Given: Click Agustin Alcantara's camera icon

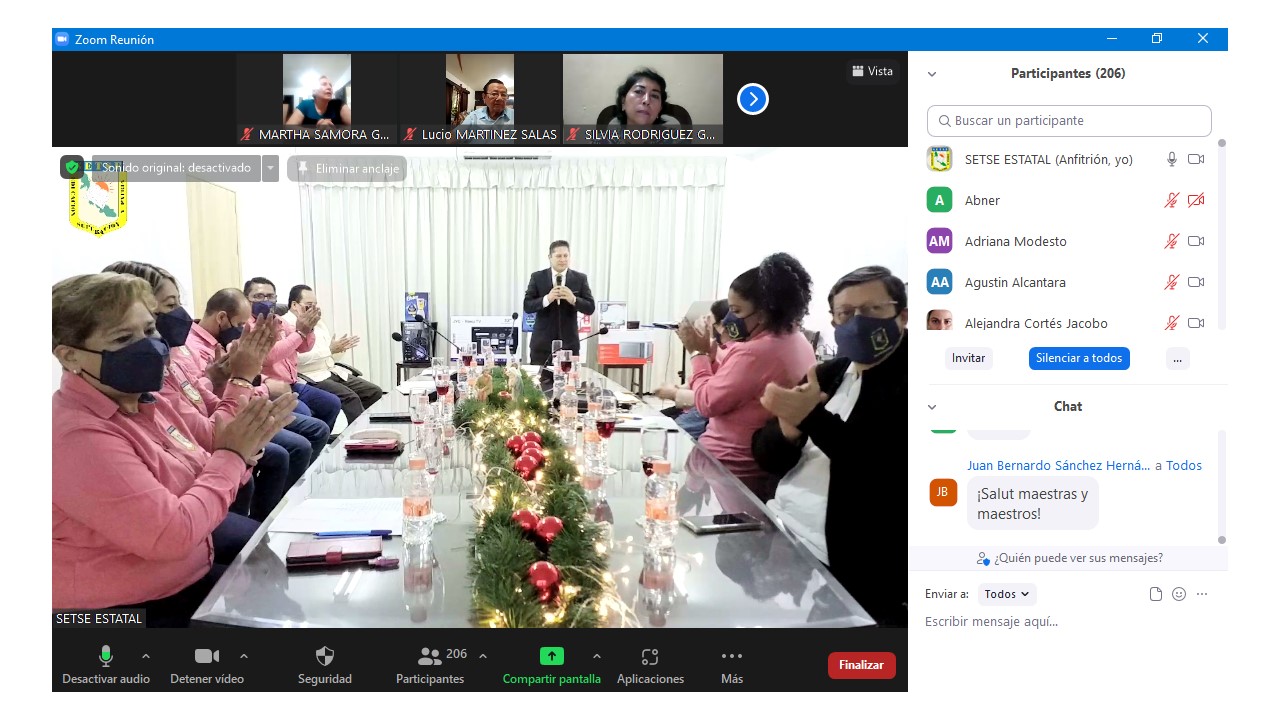Looking at the screenshot, I should (x=1196, y=282).
